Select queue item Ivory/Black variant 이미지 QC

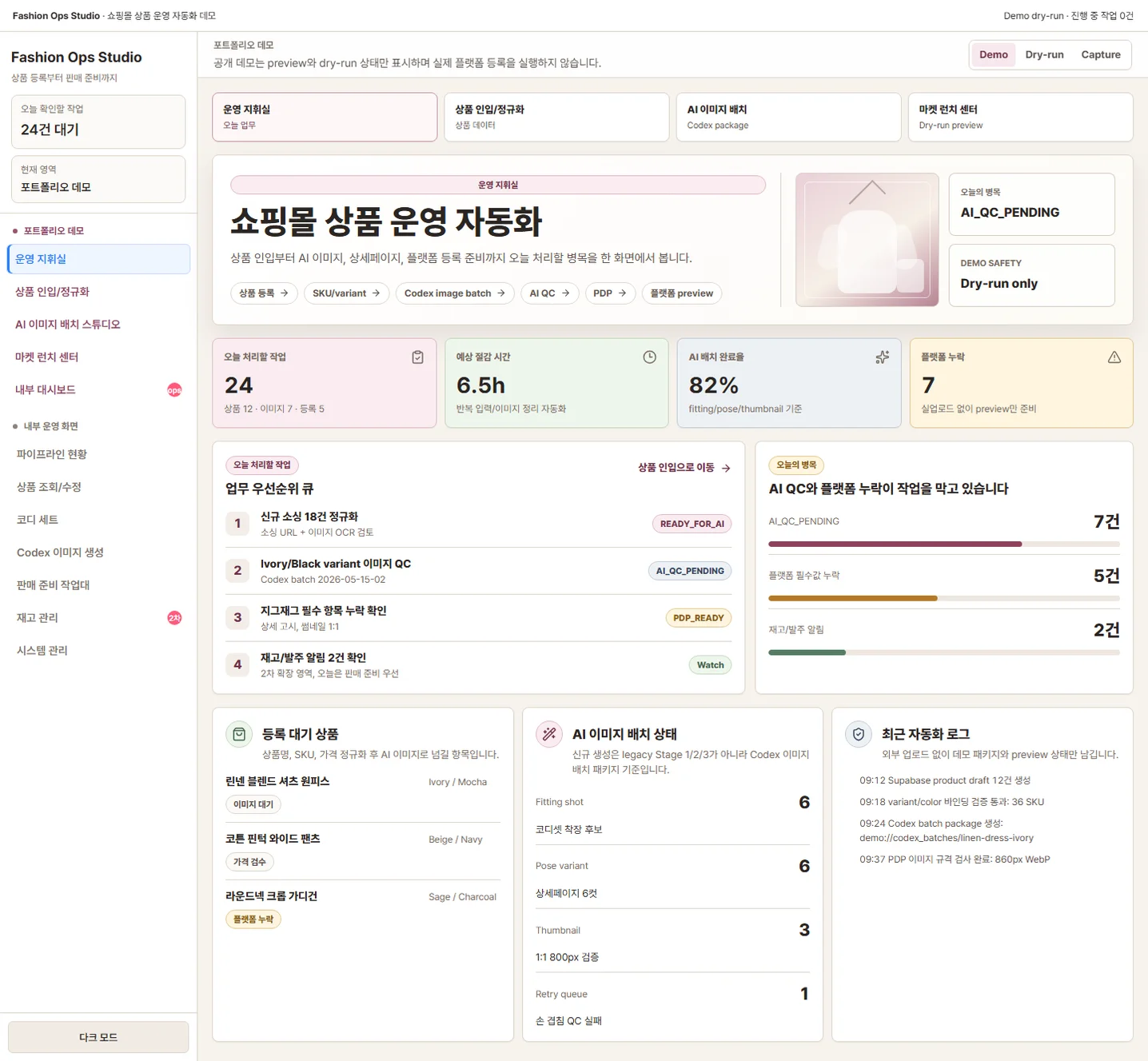[x=478, y=572]
